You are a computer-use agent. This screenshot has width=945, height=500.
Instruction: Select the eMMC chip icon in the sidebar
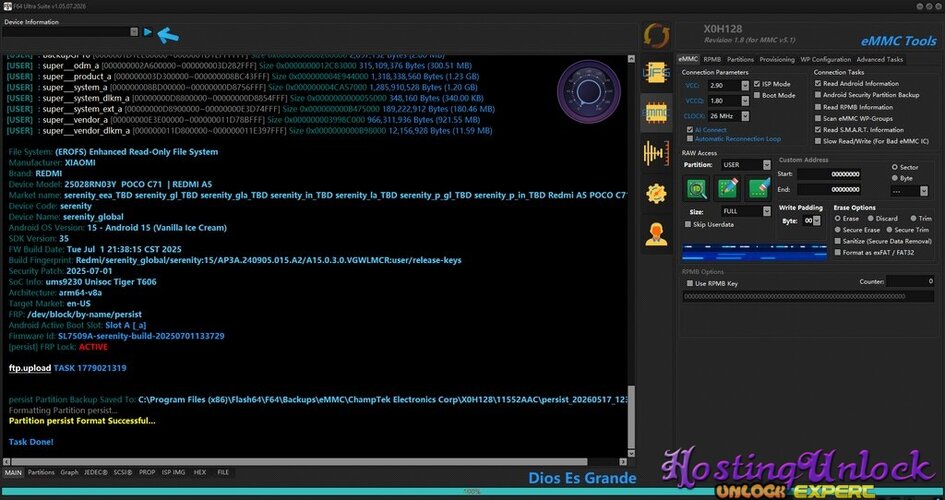click(x=656, y=113)
